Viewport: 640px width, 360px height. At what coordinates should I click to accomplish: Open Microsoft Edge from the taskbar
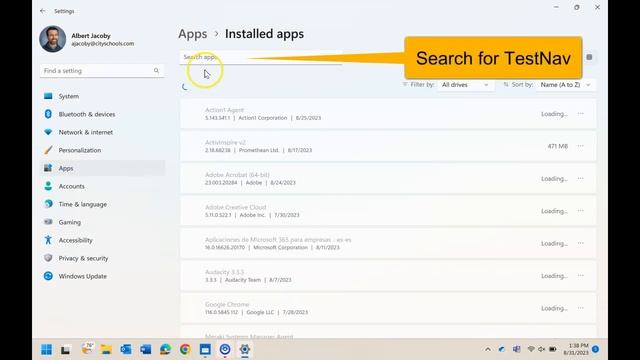coord(165,349)
